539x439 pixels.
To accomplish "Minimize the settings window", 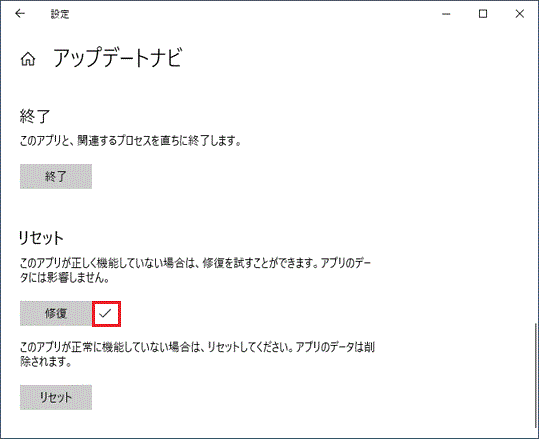I will [x=446, y=14].
